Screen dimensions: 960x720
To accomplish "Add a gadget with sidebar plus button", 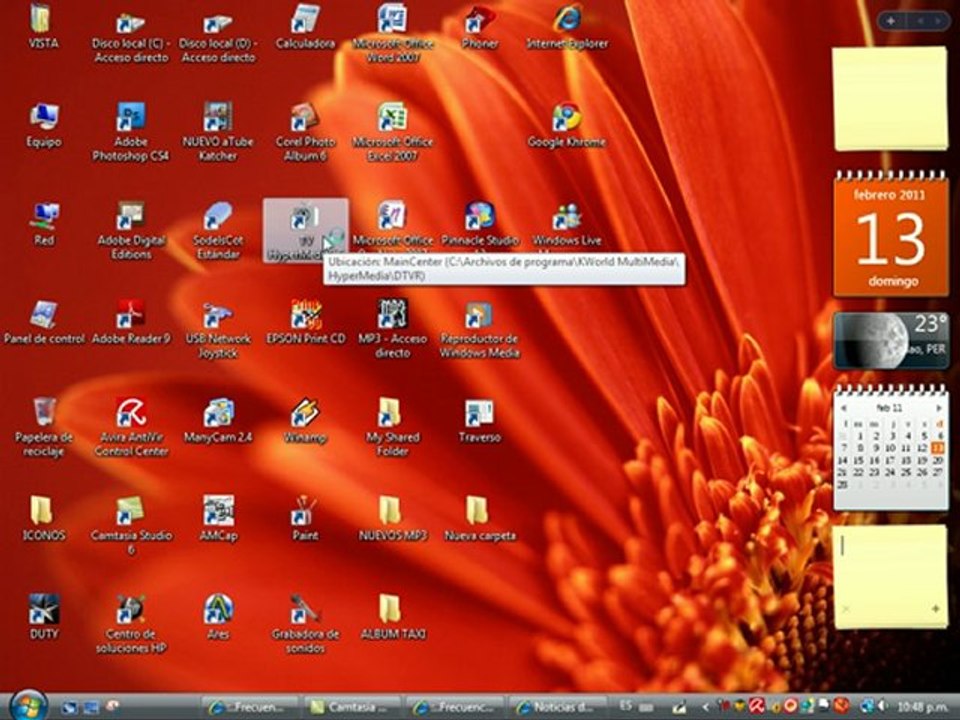I will click(891, 20).
